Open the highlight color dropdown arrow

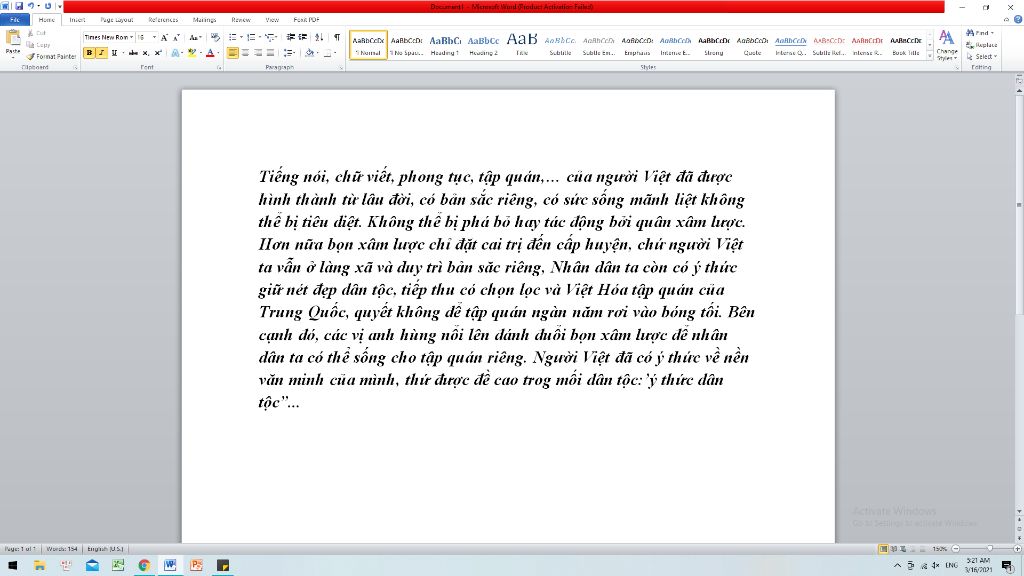200,53
